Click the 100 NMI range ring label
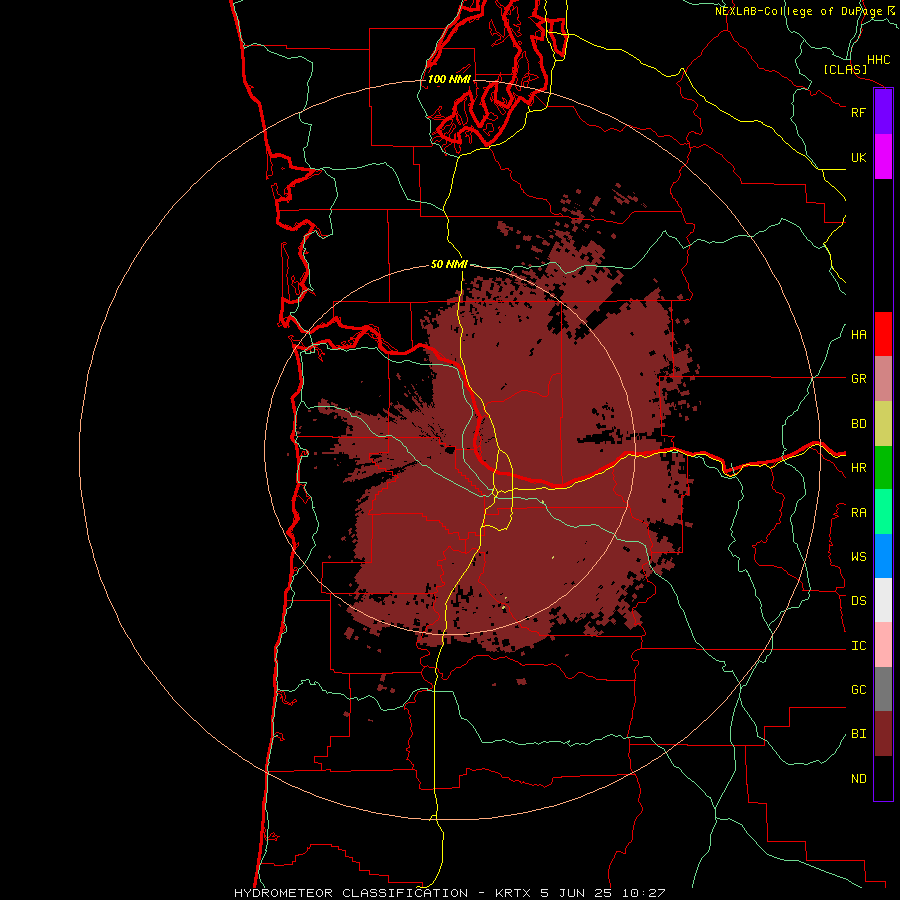Image resolution: width=900 pixels, height=900 pixels. coord(449,79)
